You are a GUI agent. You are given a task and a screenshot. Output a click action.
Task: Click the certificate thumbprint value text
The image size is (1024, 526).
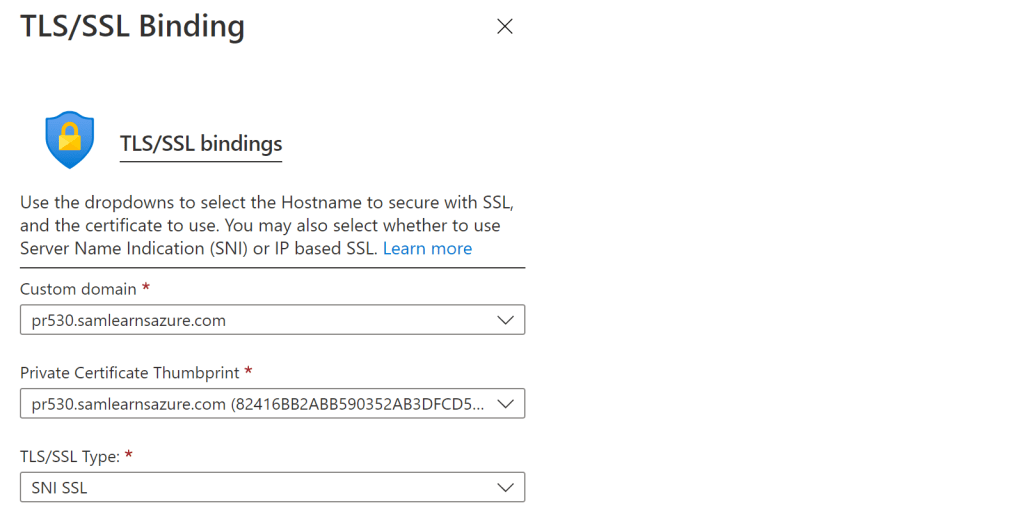coord(258,404)
